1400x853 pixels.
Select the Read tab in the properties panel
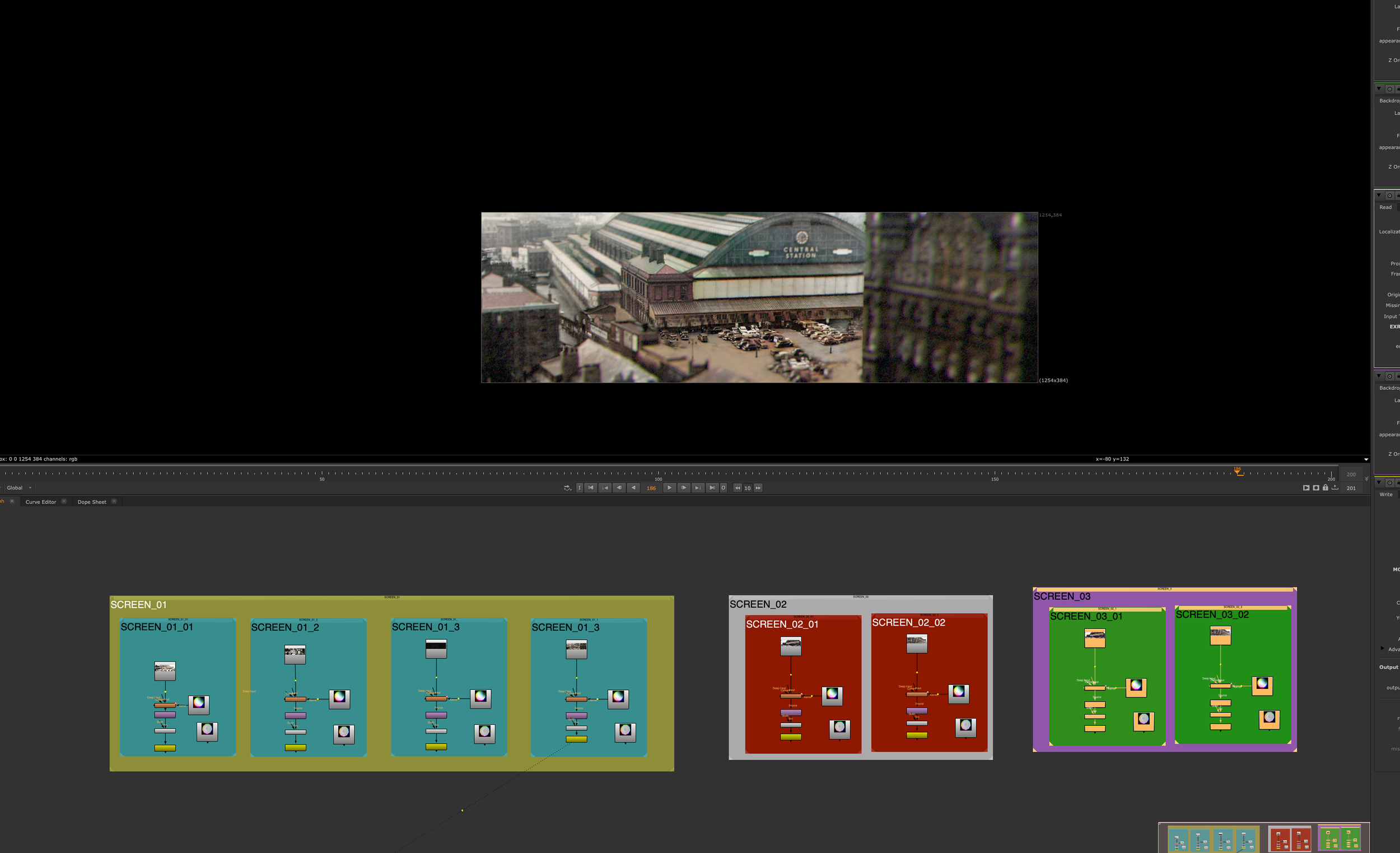pos(1386,207)
